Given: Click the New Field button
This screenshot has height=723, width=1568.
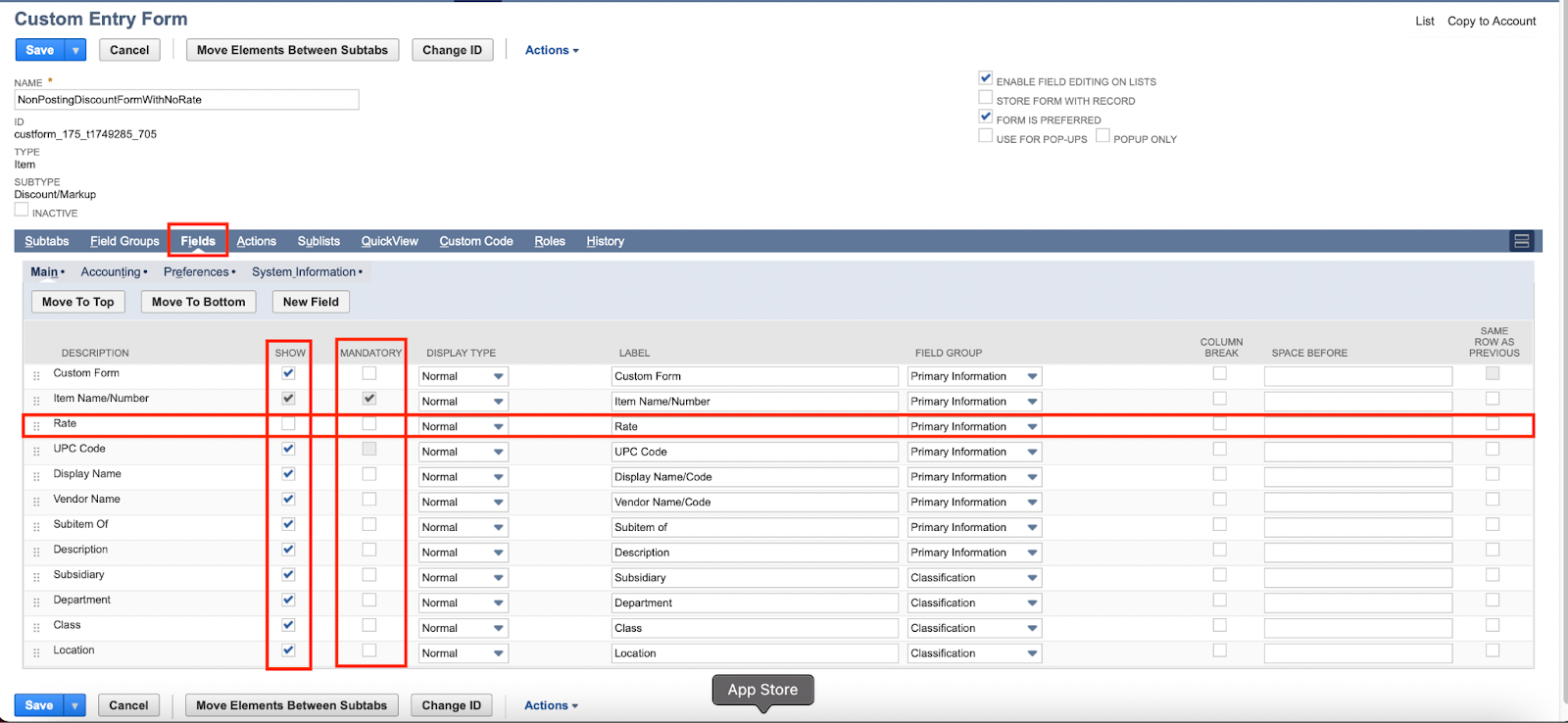Looking at the screenshot, I should tap(311, 302).
